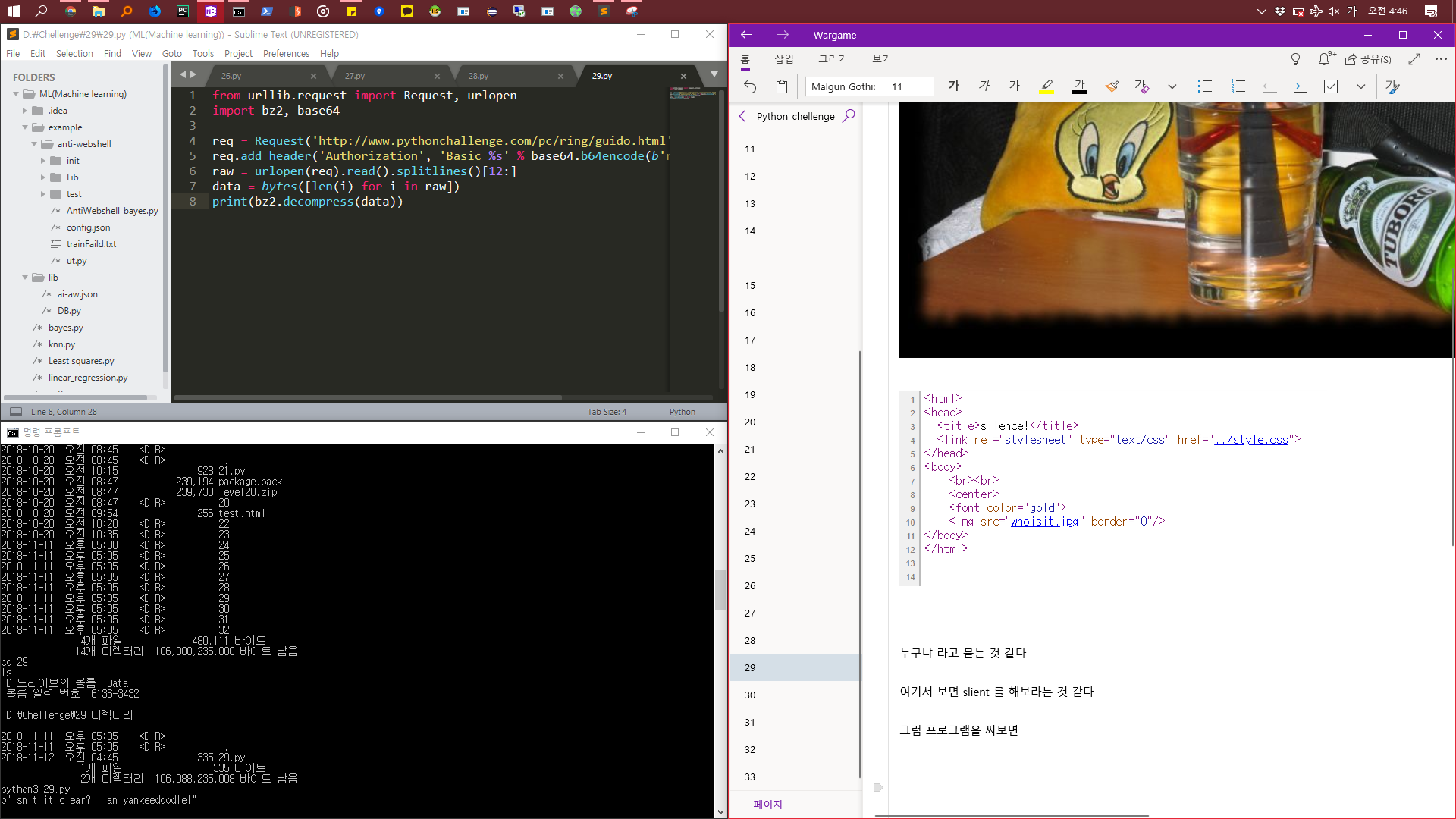Expand the paragraph options dropdown
The image size is (1456, 819).
[x=1361, y=86]
